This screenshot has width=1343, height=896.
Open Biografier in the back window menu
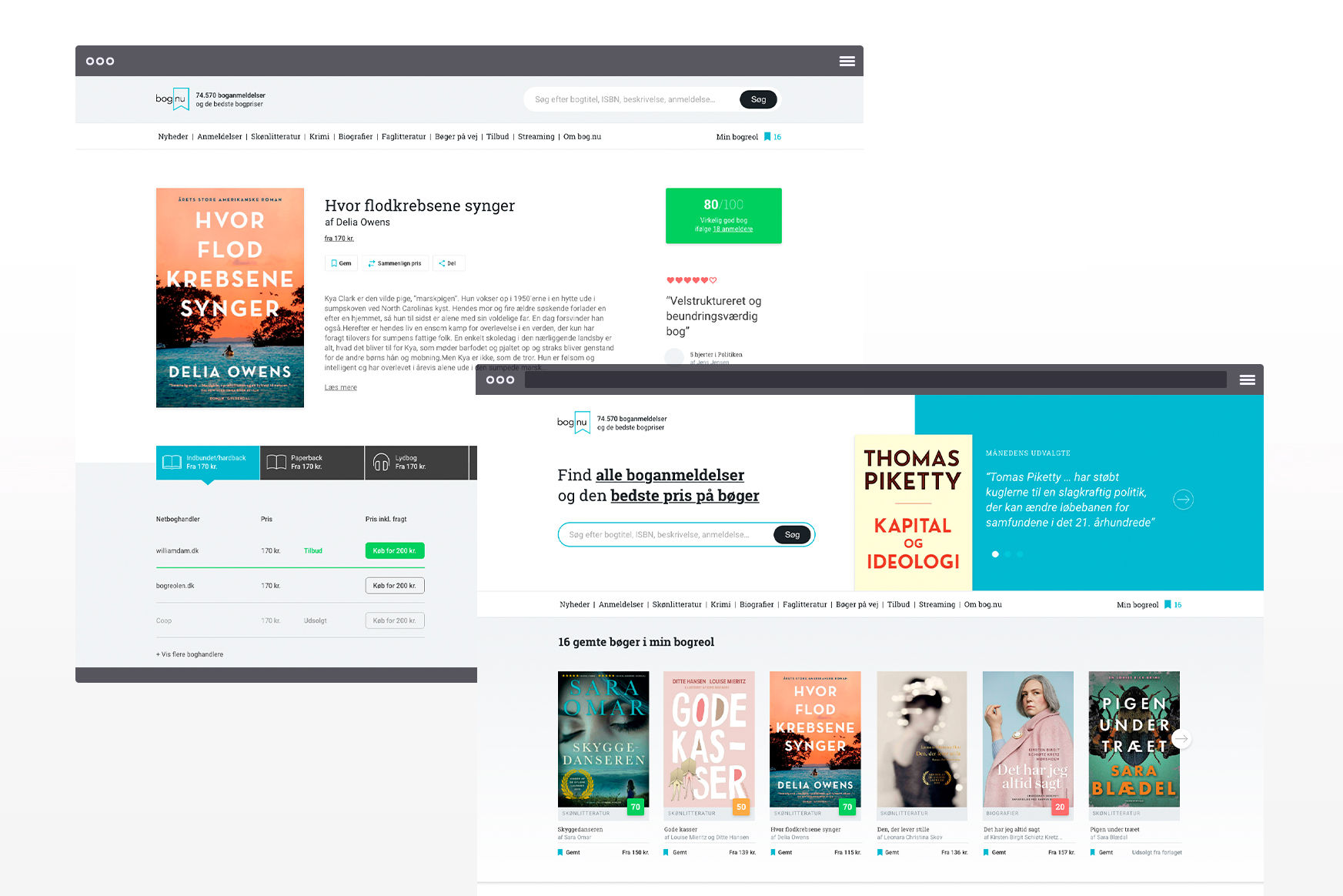[x=356, y=137]
